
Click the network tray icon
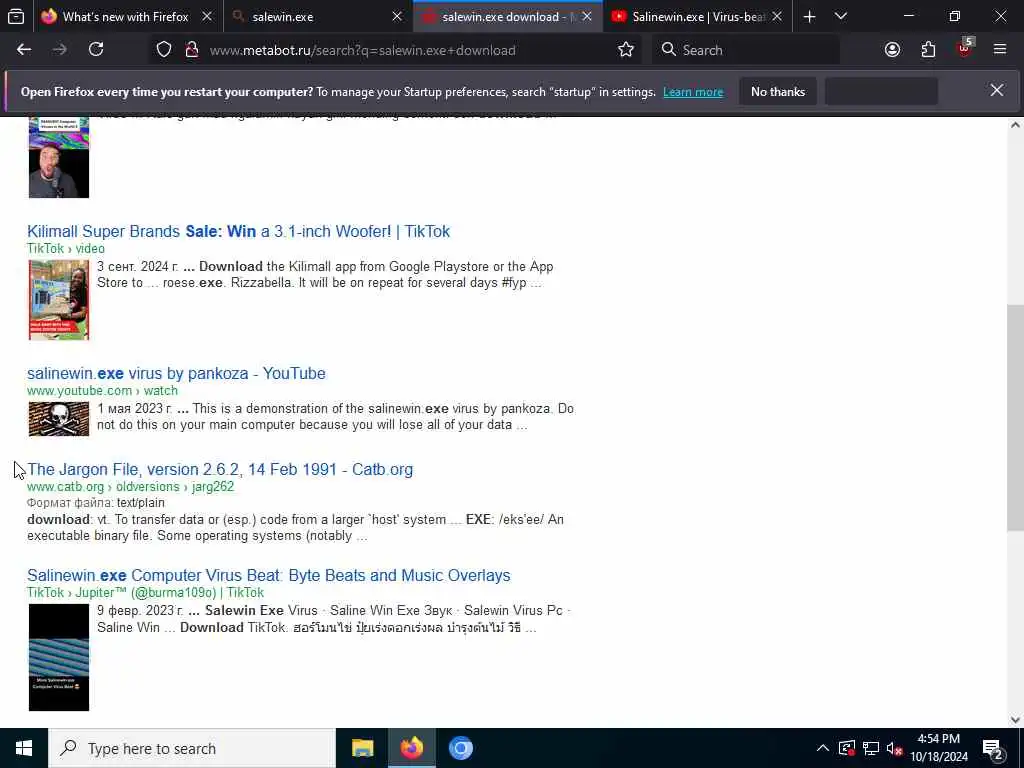[871, 748]
